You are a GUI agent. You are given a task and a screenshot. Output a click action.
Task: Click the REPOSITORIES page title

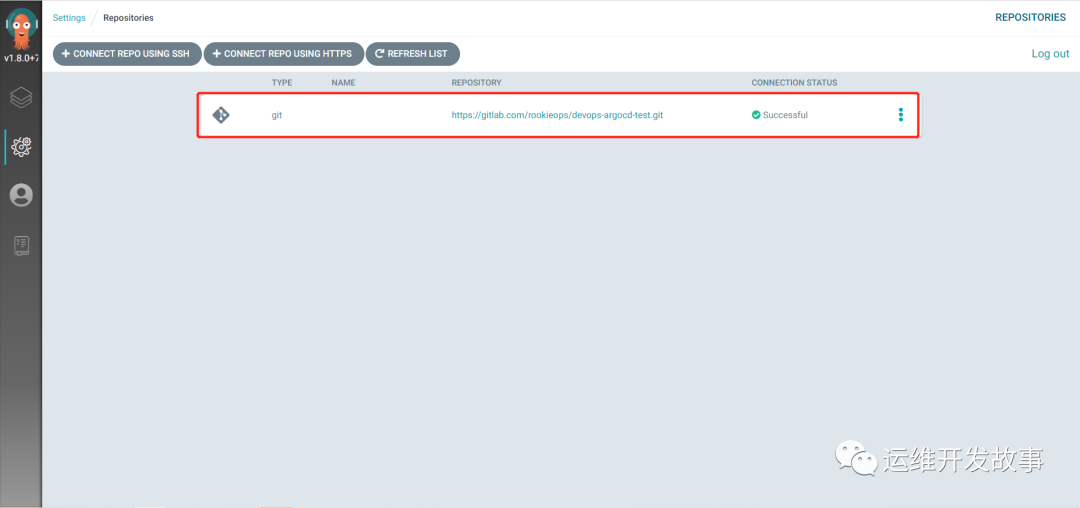[x=1030, y=18]
